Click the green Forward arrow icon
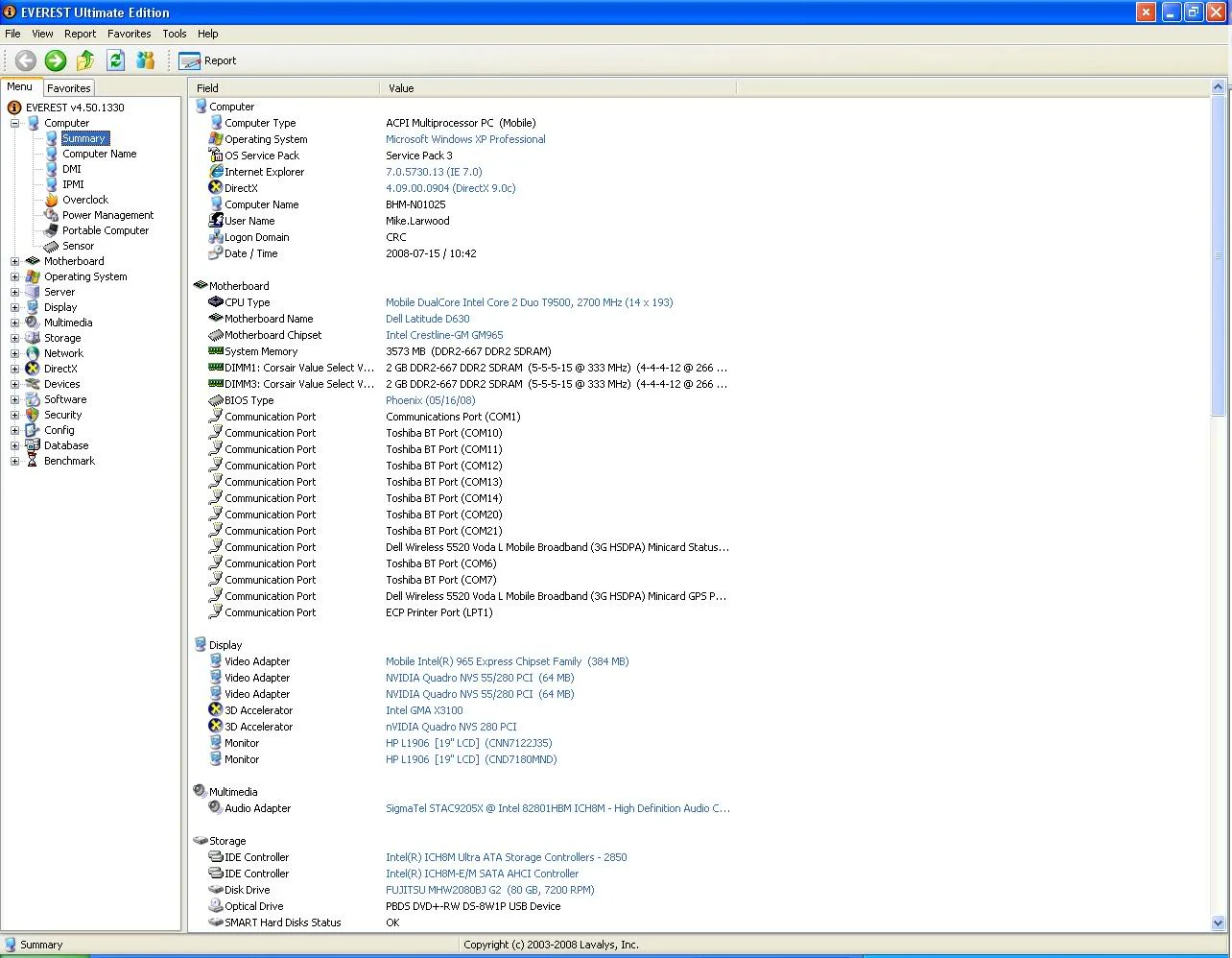The height and width of the screenshot is (958, 1232). point(56,60)
